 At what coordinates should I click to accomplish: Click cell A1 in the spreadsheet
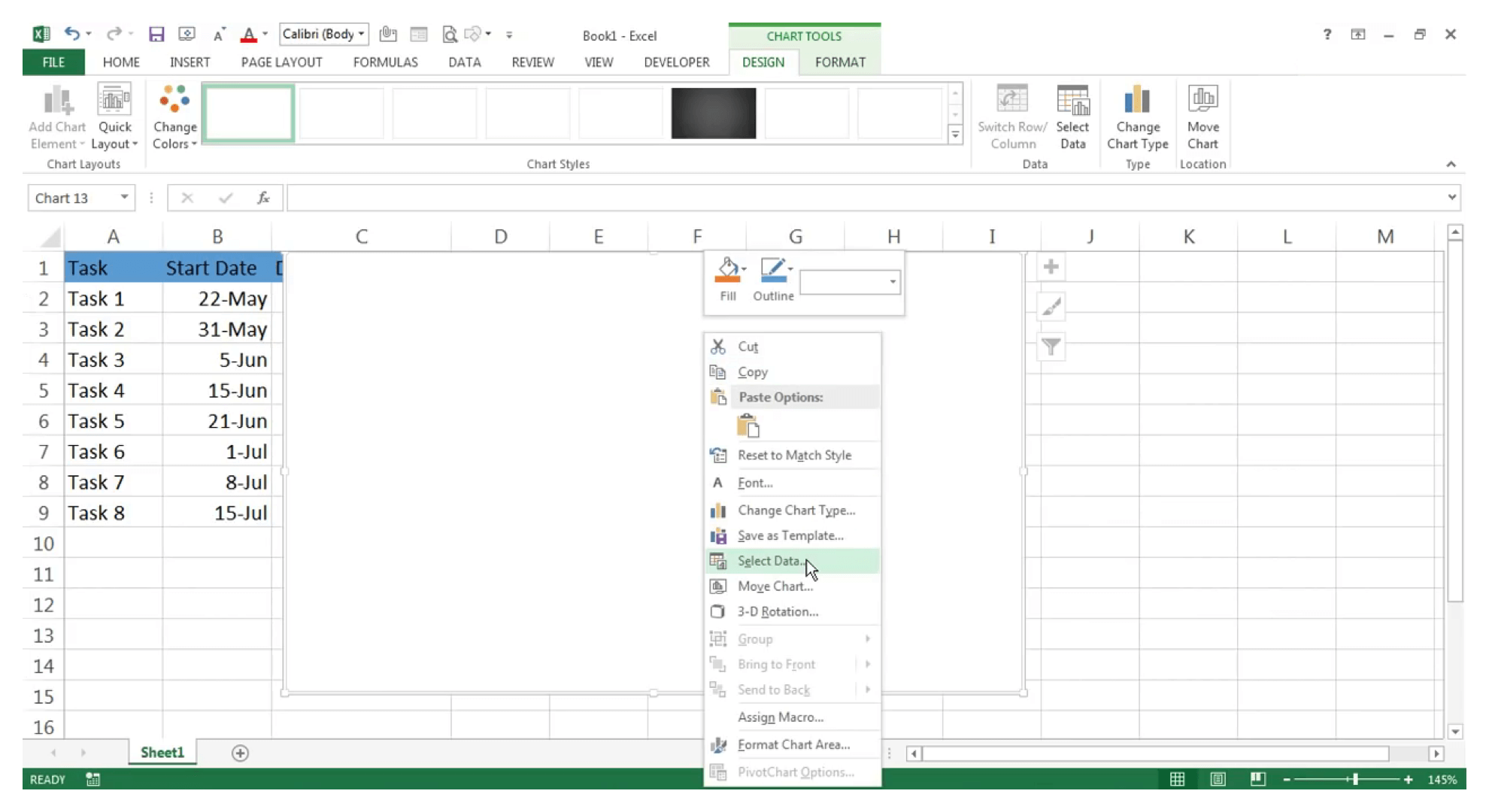pos(113,267)
